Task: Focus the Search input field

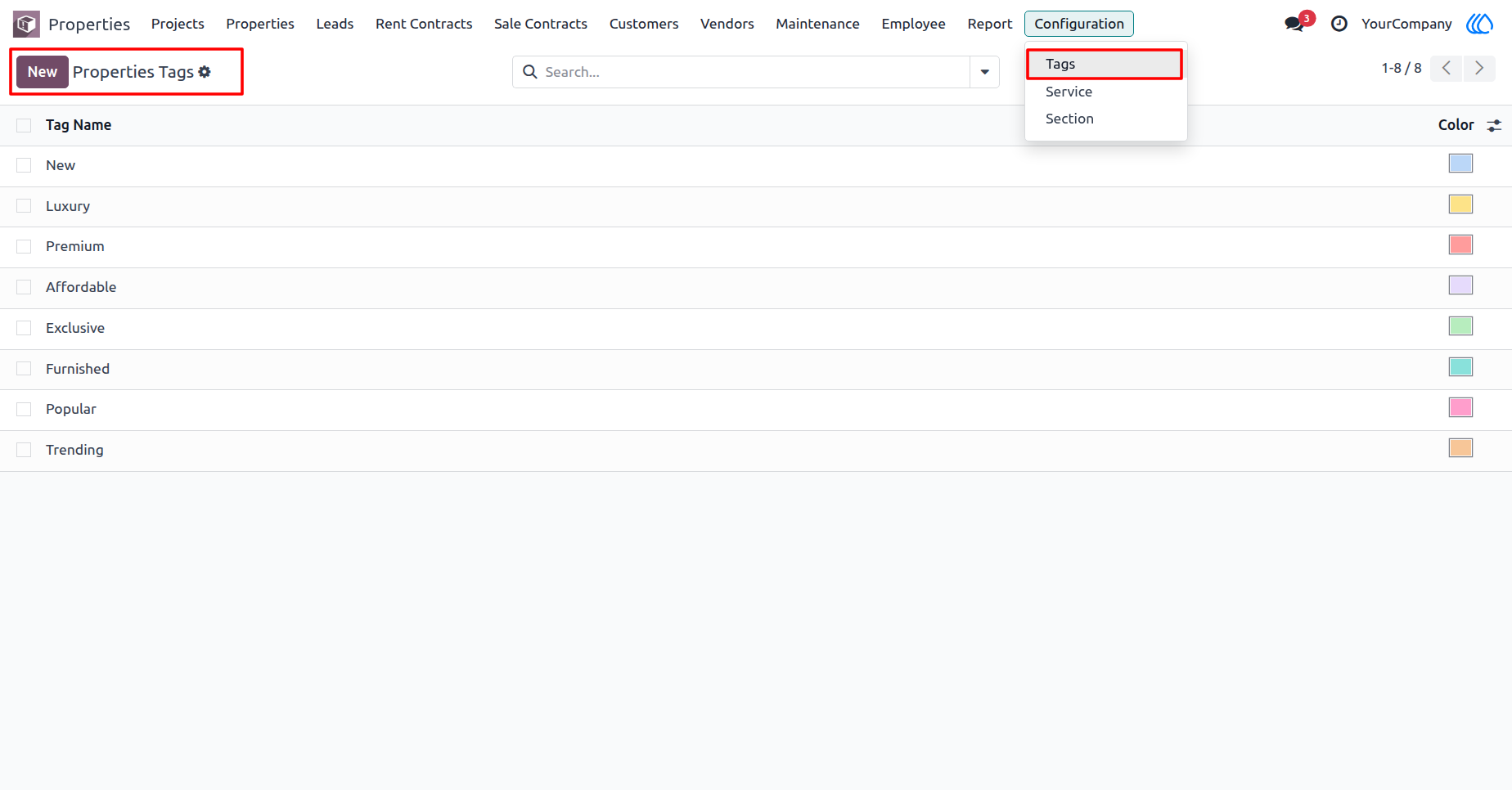Action: click(753, 72)
